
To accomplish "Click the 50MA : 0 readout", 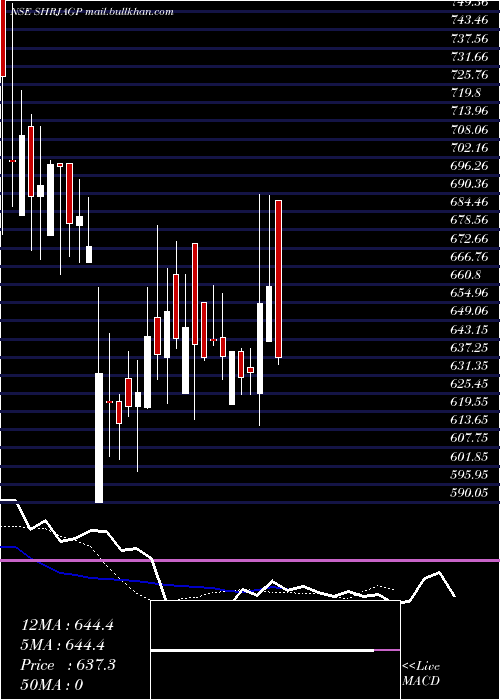I will [x=52, y=685].
